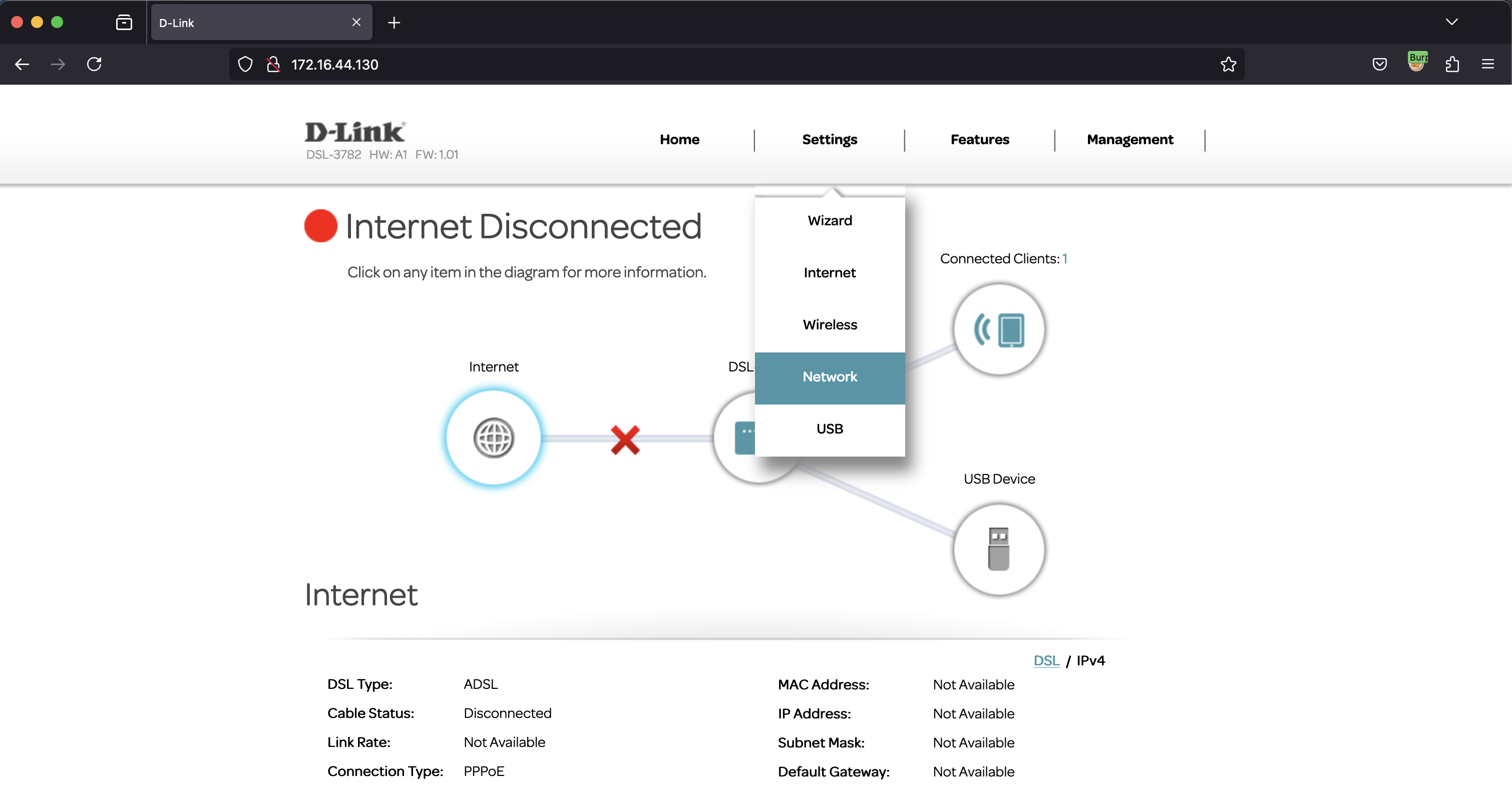Click the 'FW: 1.01' firmware text

(x=437, y=155)
